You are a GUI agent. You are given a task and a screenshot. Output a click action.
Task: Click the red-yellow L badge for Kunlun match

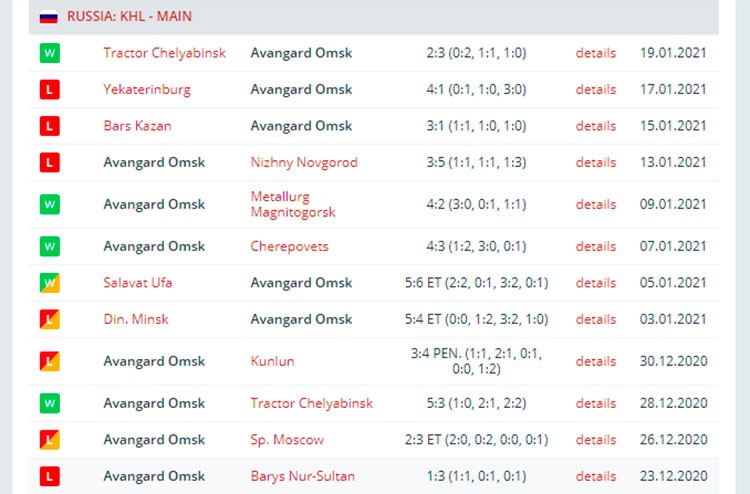pyautogui.click(x=50, y=362)
